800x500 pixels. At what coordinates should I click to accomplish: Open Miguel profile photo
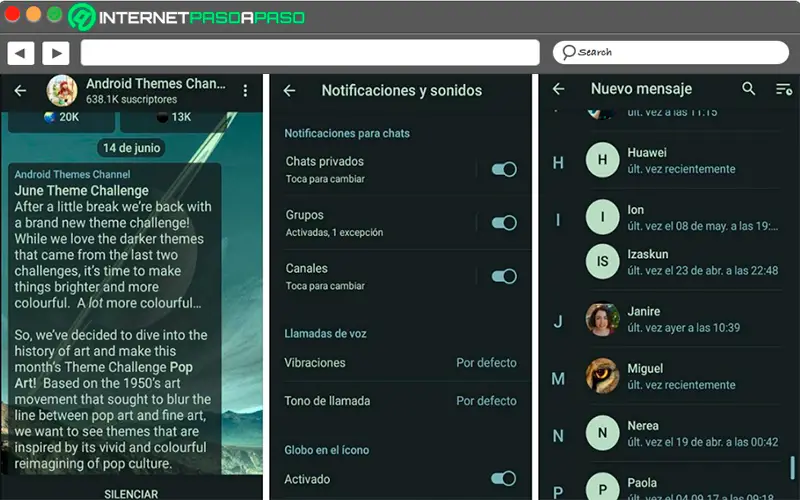(603, 376)
